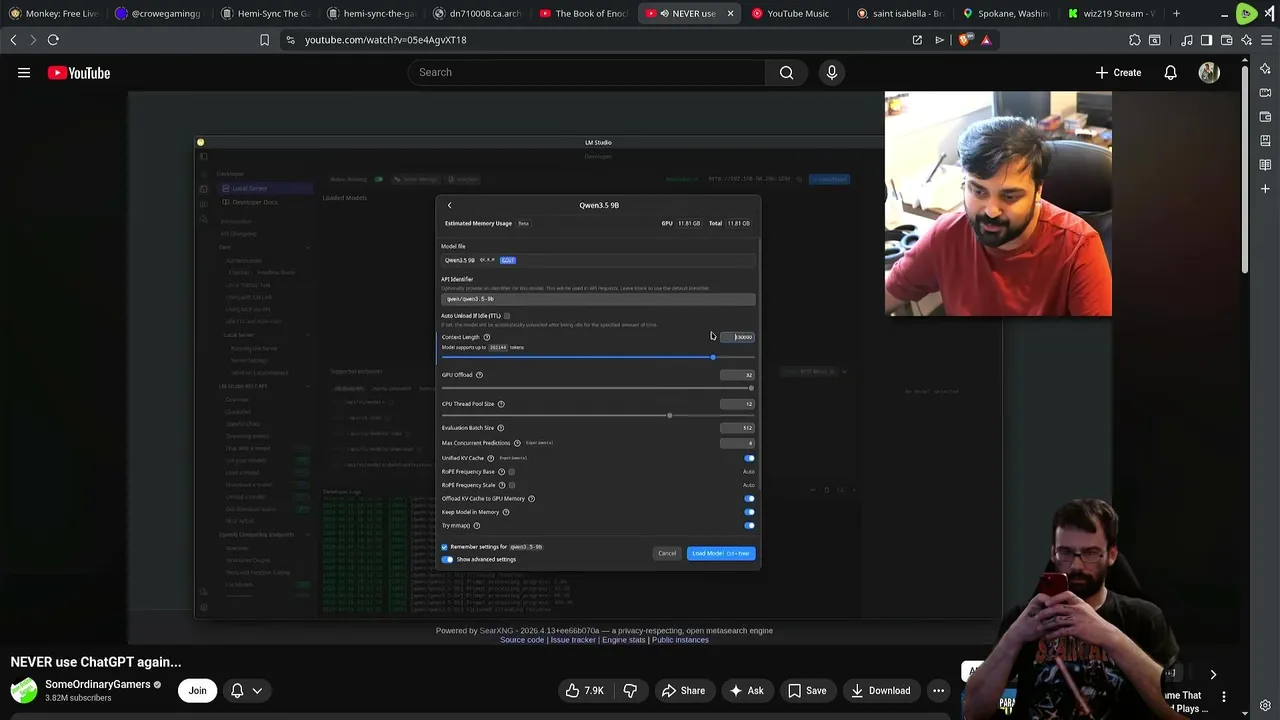The width and height of the screenshot is (1280, 720).
Task: Open the more actions three-dot button
Action: [x=938, y=690]
